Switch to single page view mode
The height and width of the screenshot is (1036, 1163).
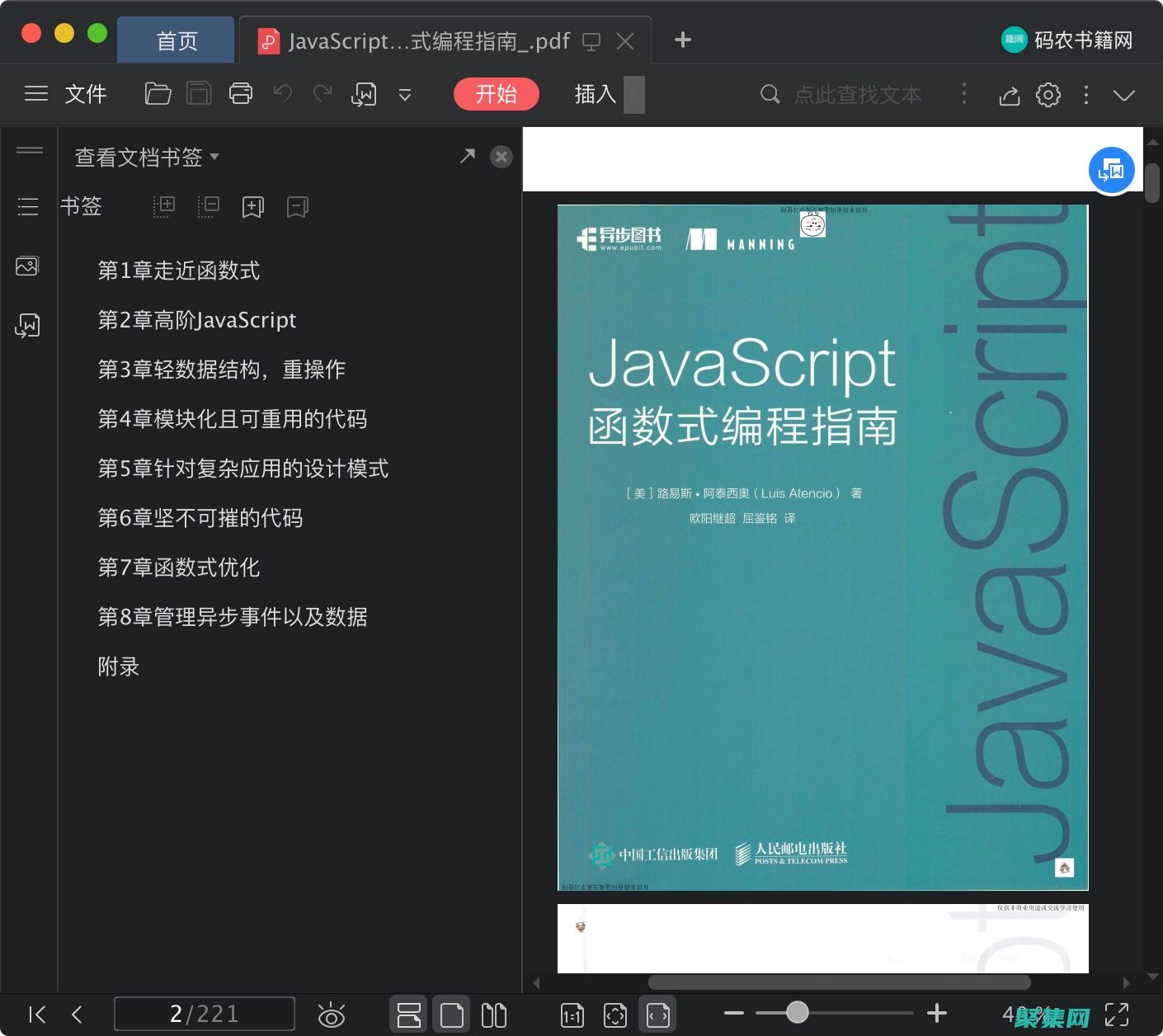(451, 1015)
